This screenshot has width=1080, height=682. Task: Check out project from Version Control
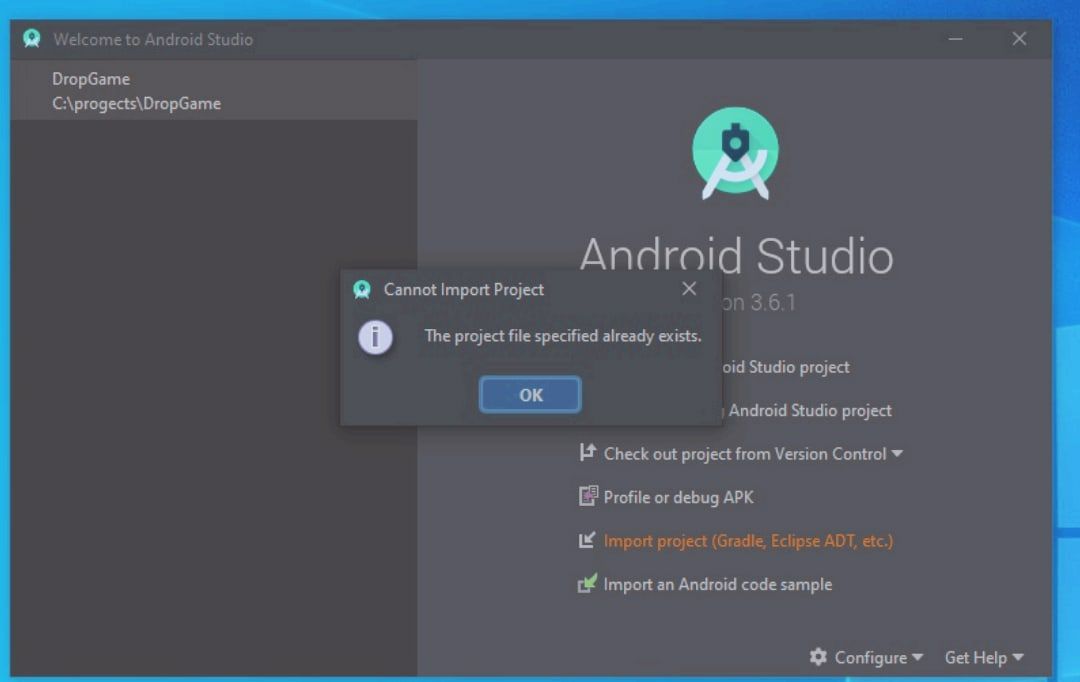(745, 454)
